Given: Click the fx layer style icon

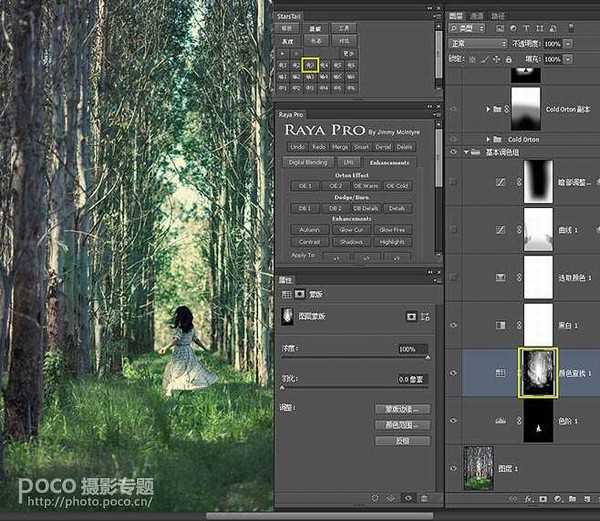Looking at the screenshot, I should 528,498.
